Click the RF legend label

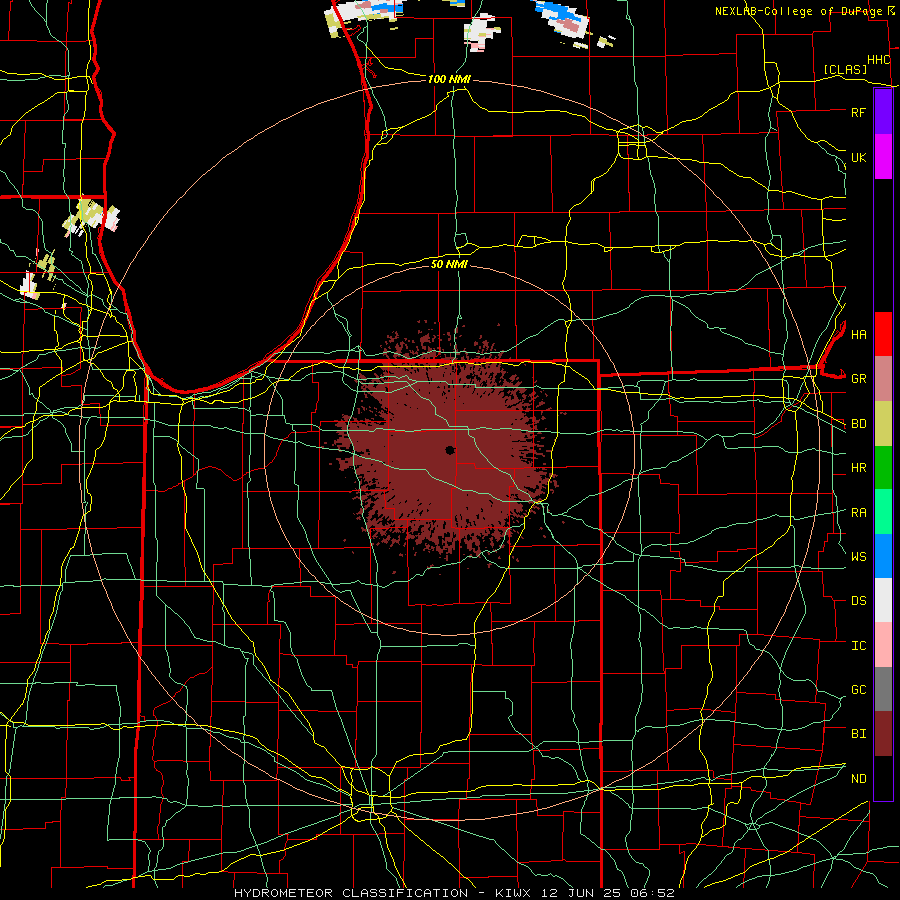click(x=858, y=112)
